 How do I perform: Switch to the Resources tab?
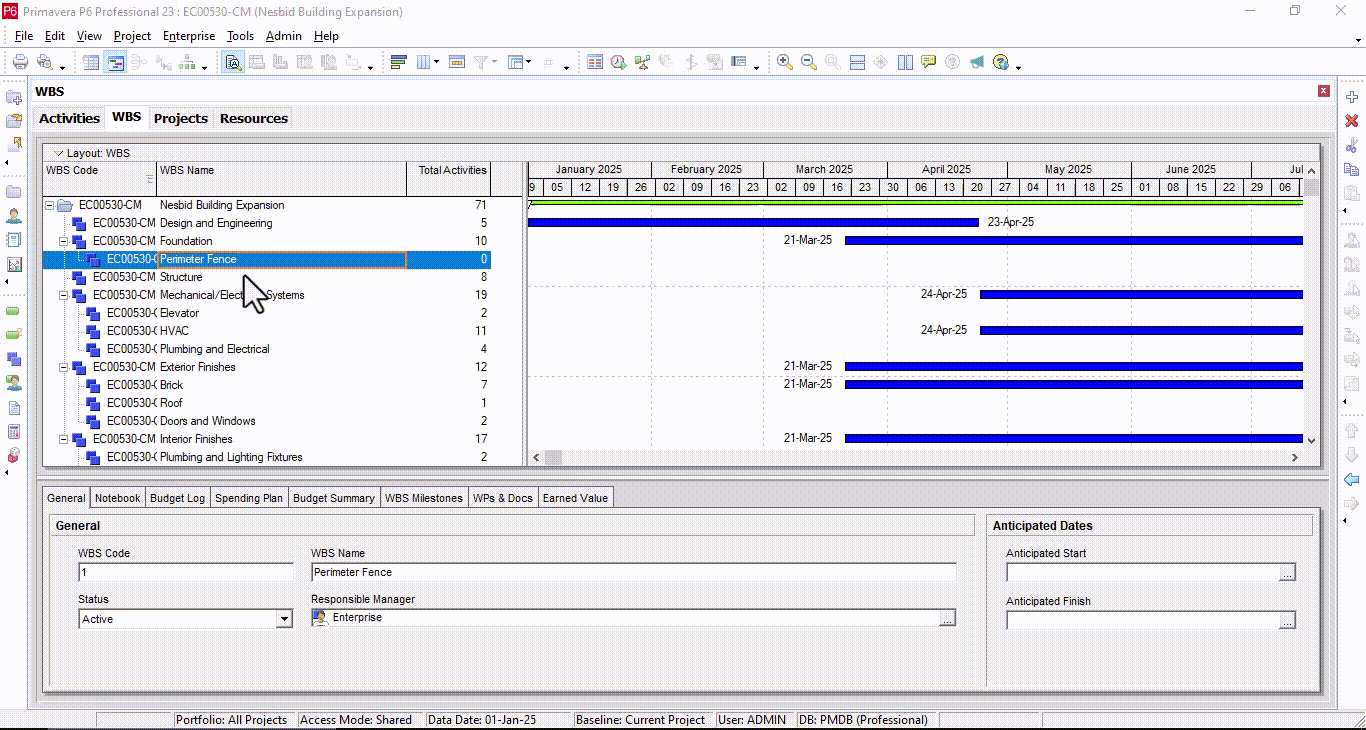(254, 118)
